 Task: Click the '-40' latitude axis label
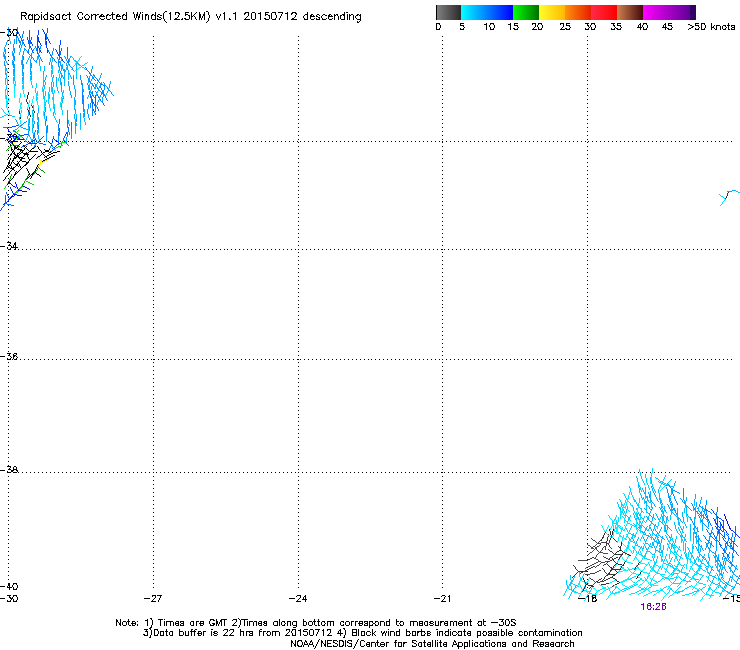point(9,586)
